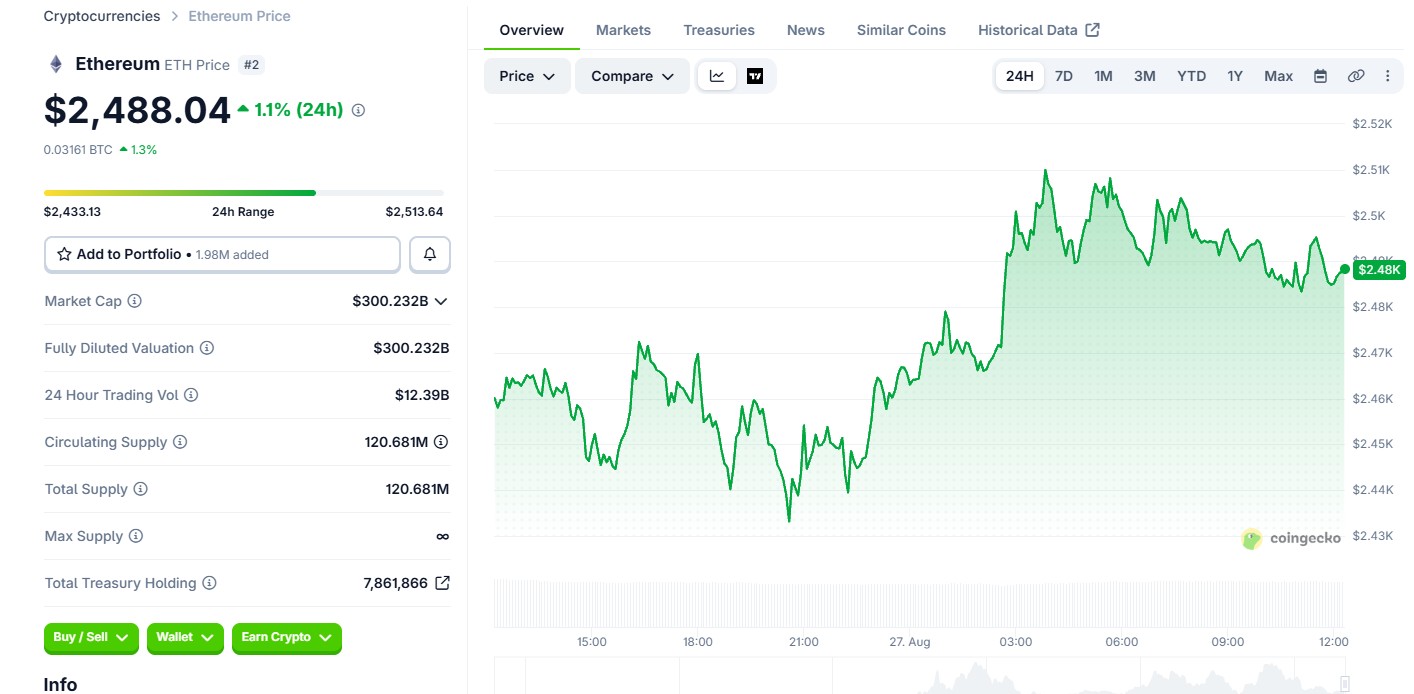Screen dimensions: 1414x694
Task: Click the current price marker dot
Action: click(1344, 269)
